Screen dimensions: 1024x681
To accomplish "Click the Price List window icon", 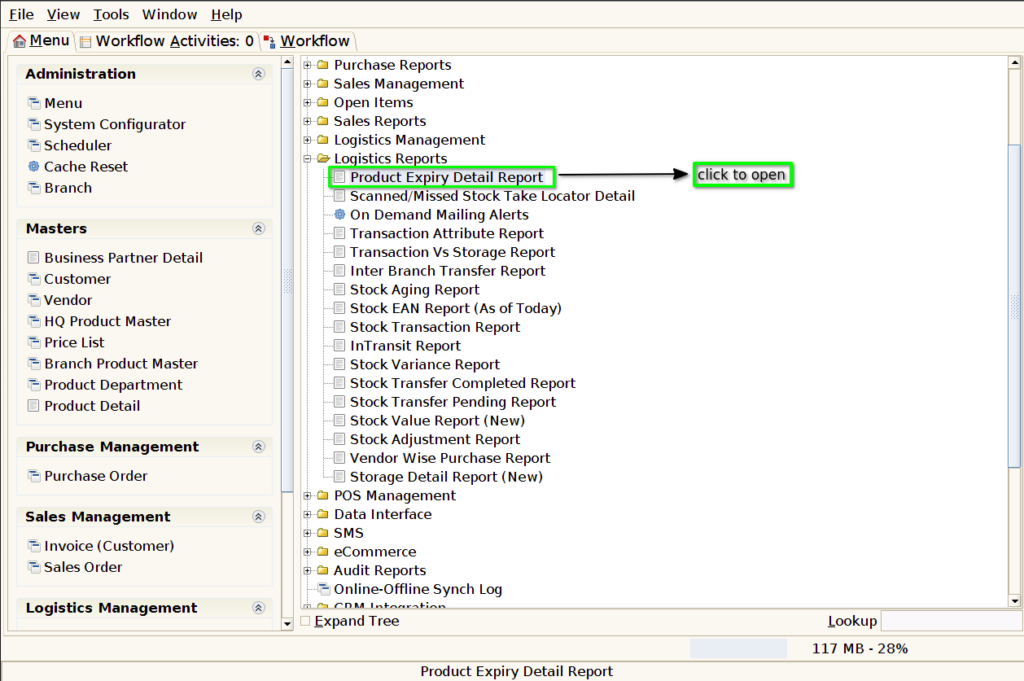I will coord(34,342).
